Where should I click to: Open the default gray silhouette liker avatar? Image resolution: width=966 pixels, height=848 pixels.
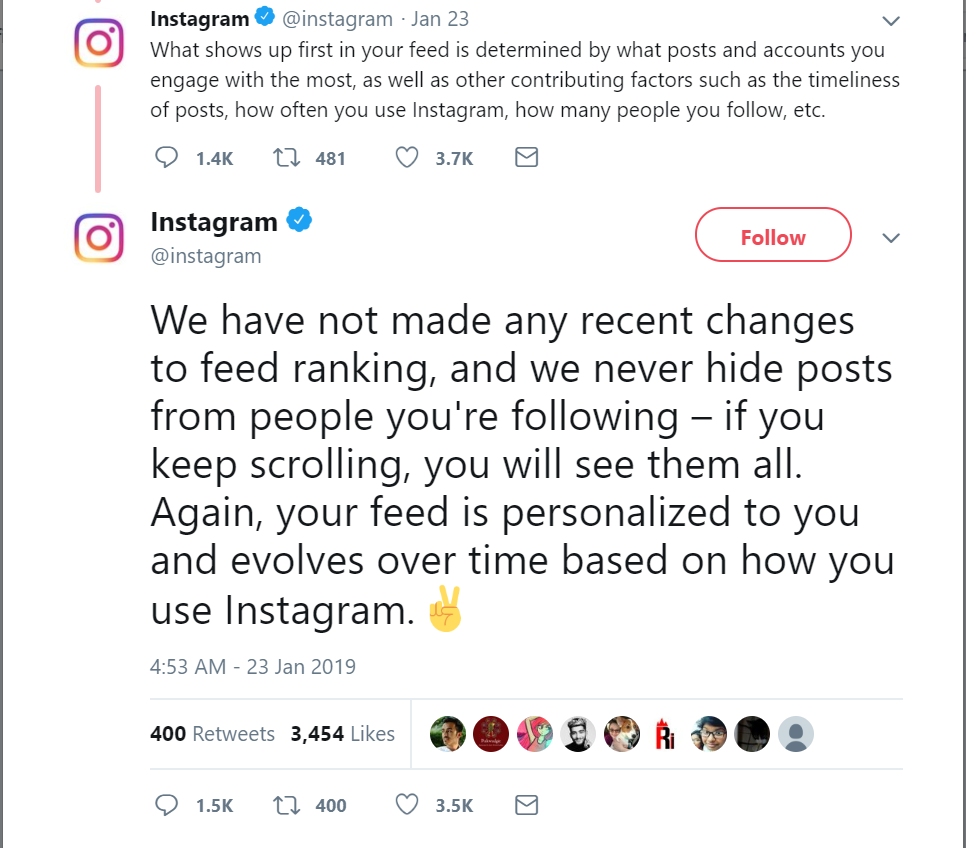coord(796,734)
